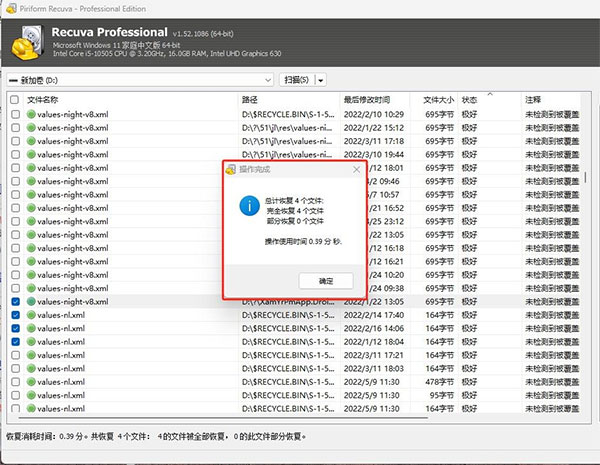Expand the arrow beside 扫描(S) button
Screen dimensions: 600x465
321,80
